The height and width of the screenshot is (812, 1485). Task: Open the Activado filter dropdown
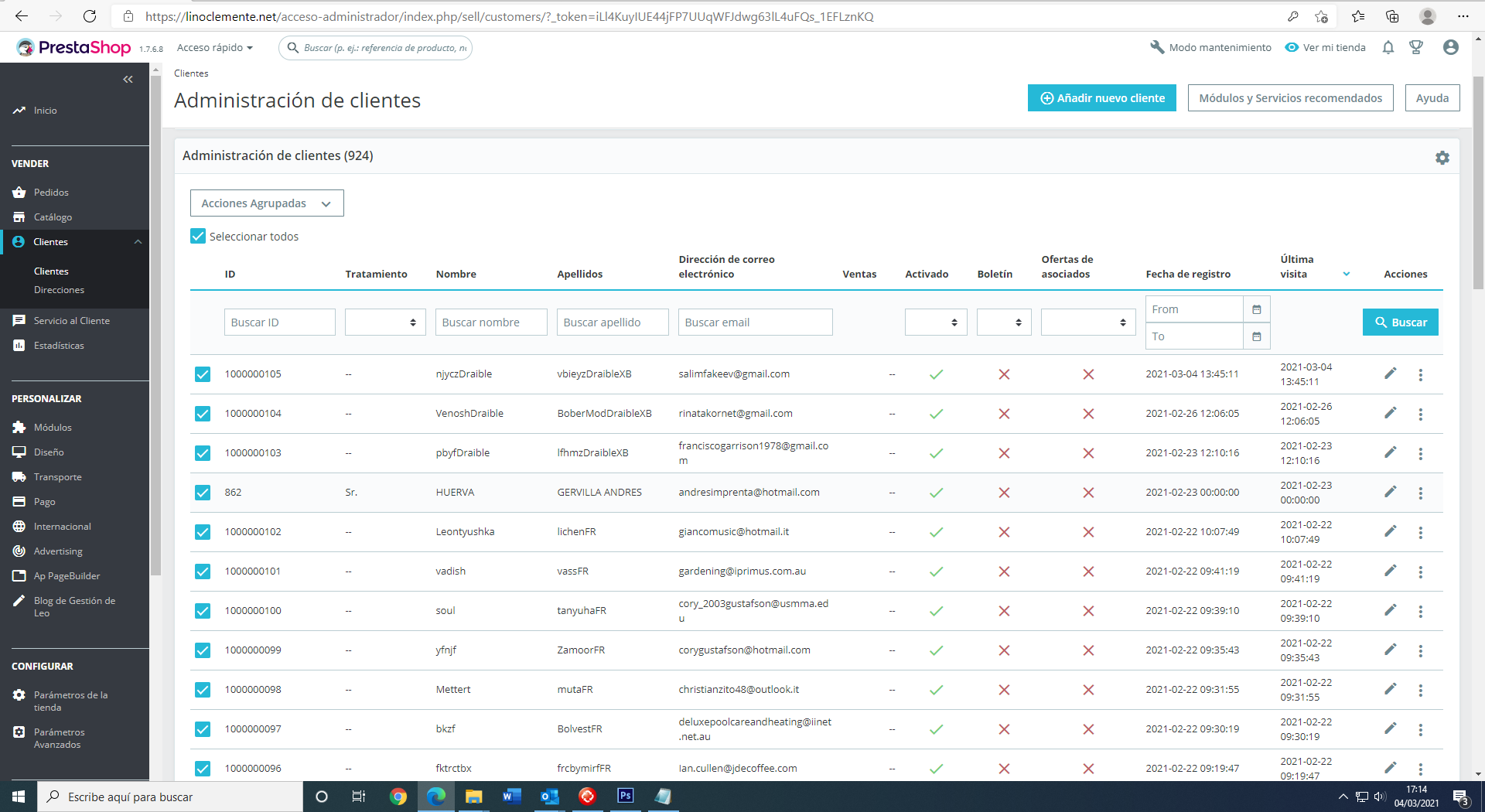pos(936,322)
